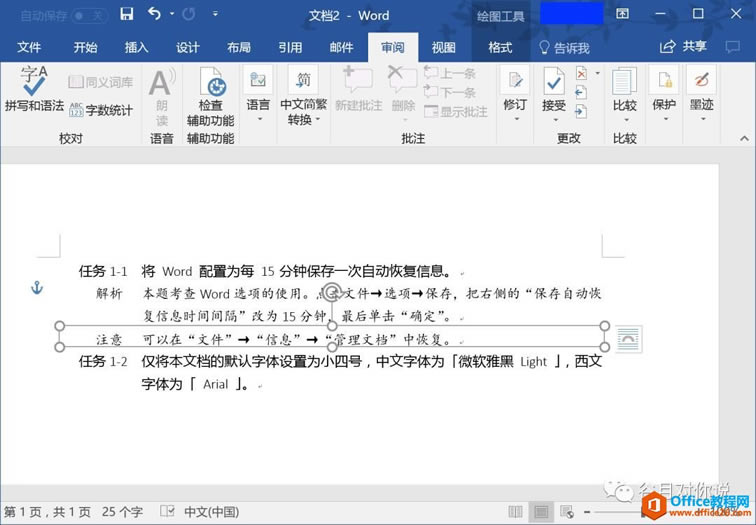Image resolution: width=756 pixels, height=525 pixels.
Task: Switch to Read Mode view icon
Action: (x=515, y=512)
